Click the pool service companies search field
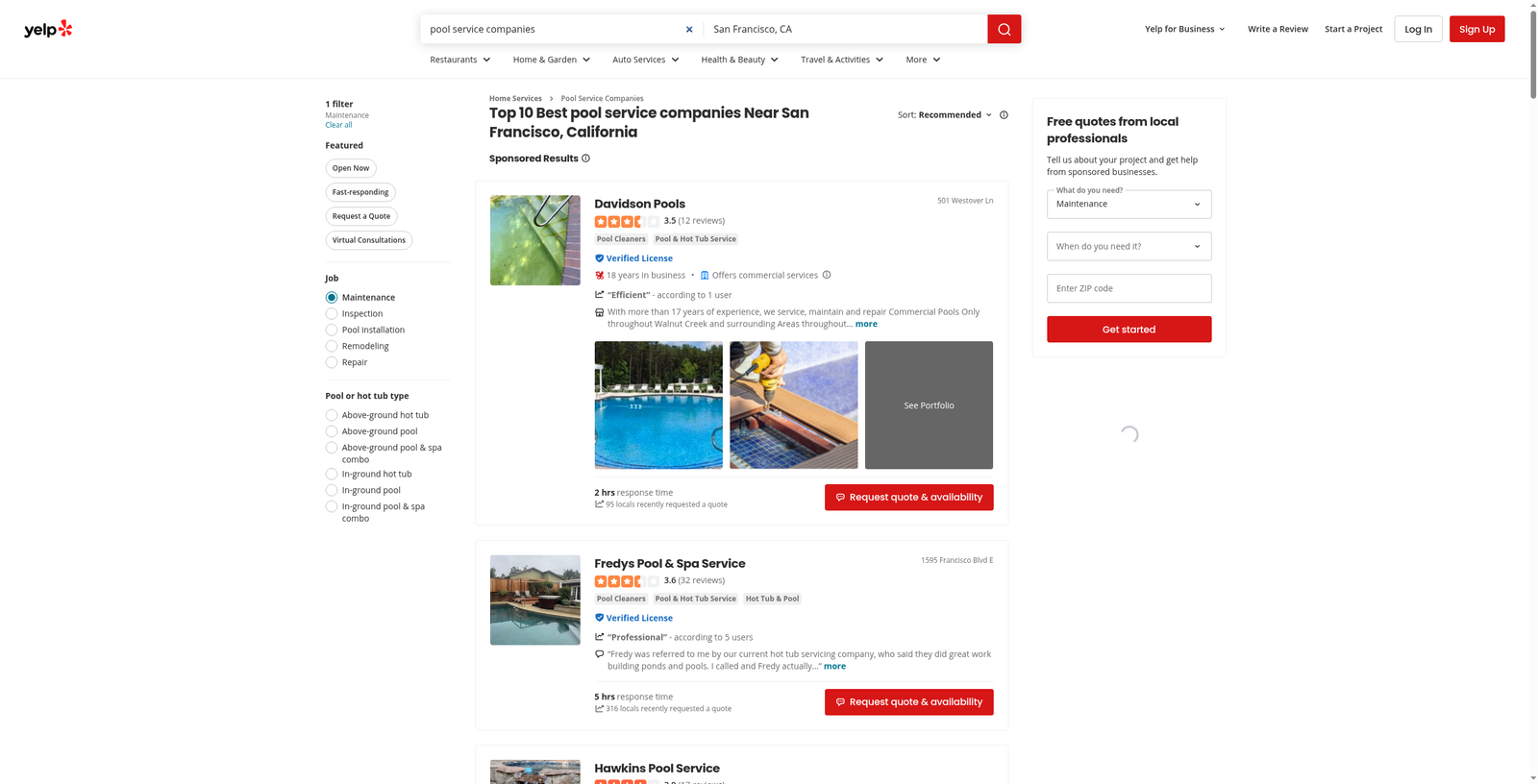 pyautogui.click(x=552, y=29)
